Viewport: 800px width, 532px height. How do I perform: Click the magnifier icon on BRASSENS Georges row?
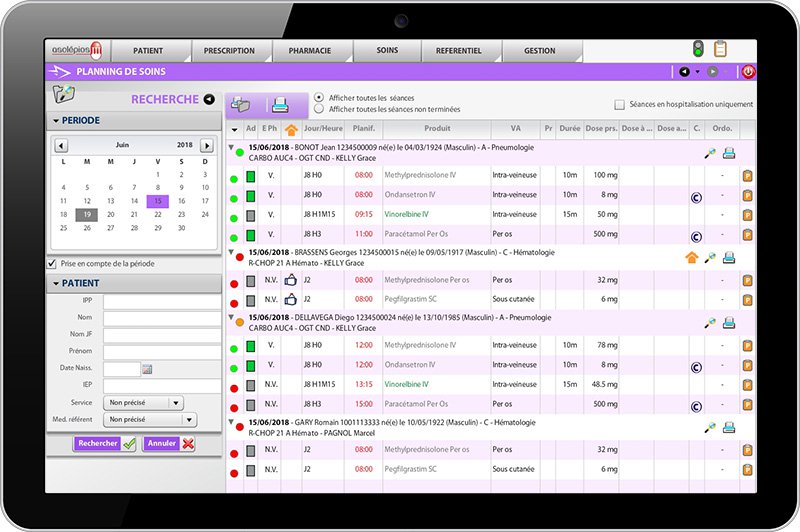[710, 258]
